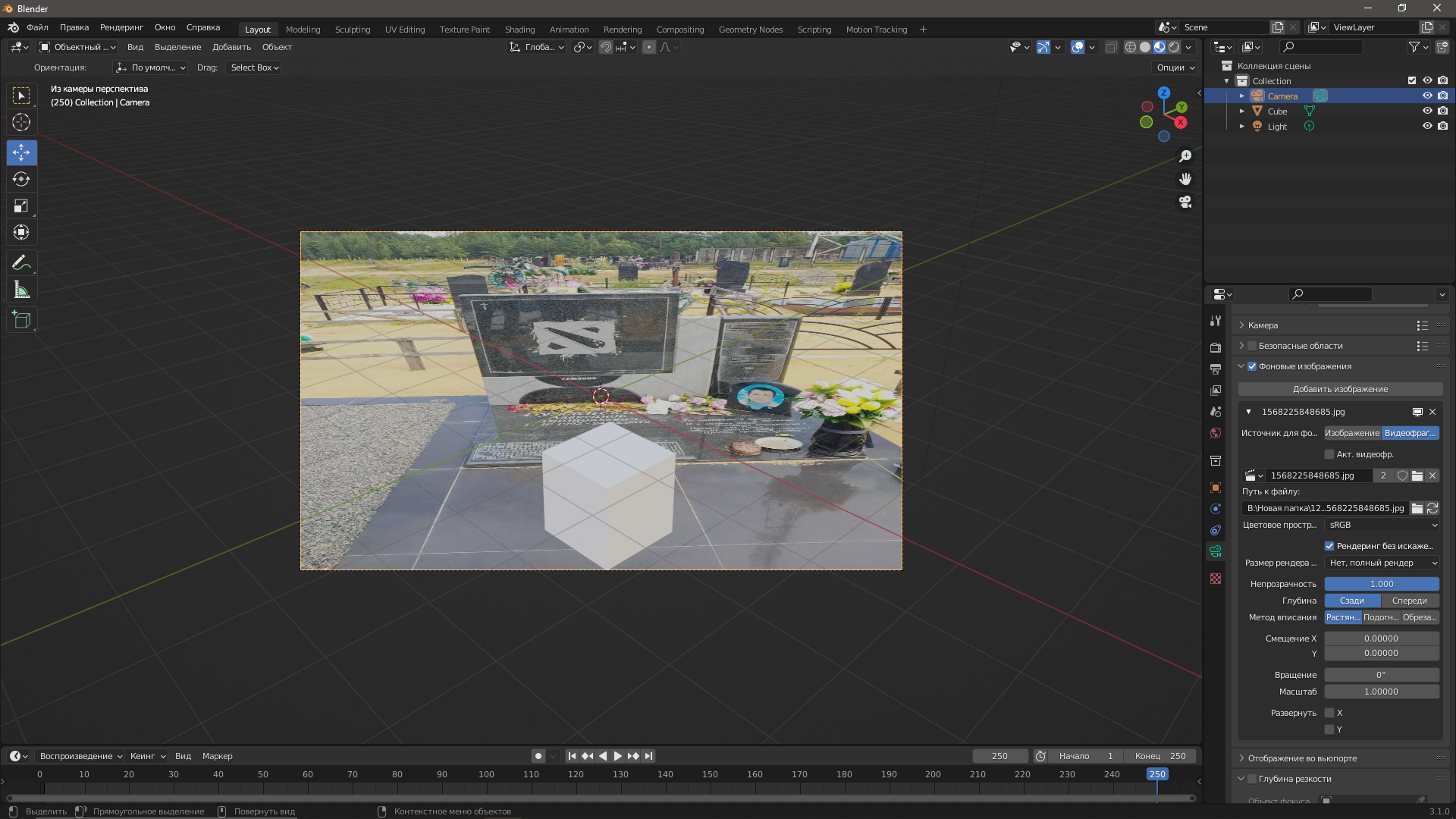1456x819 pixels.
Task: Click Добавить изображение button
Action: (x=1340, y=389)
